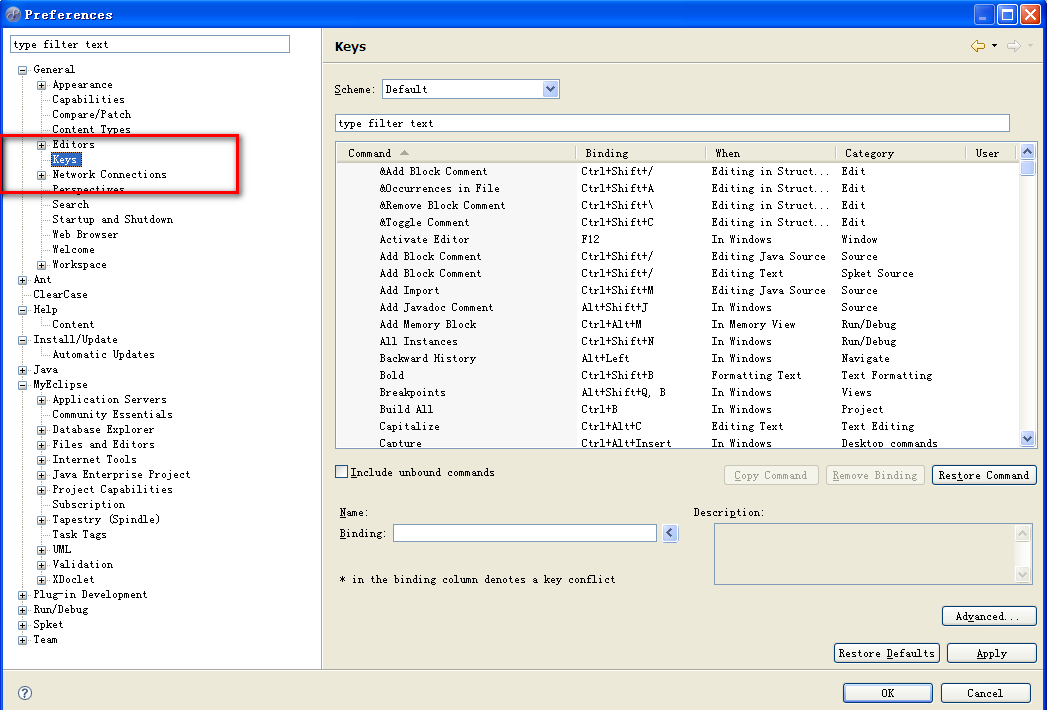Open the Scheme dropdown
The height and width of the screenshot is (710, 1047).
550,89
